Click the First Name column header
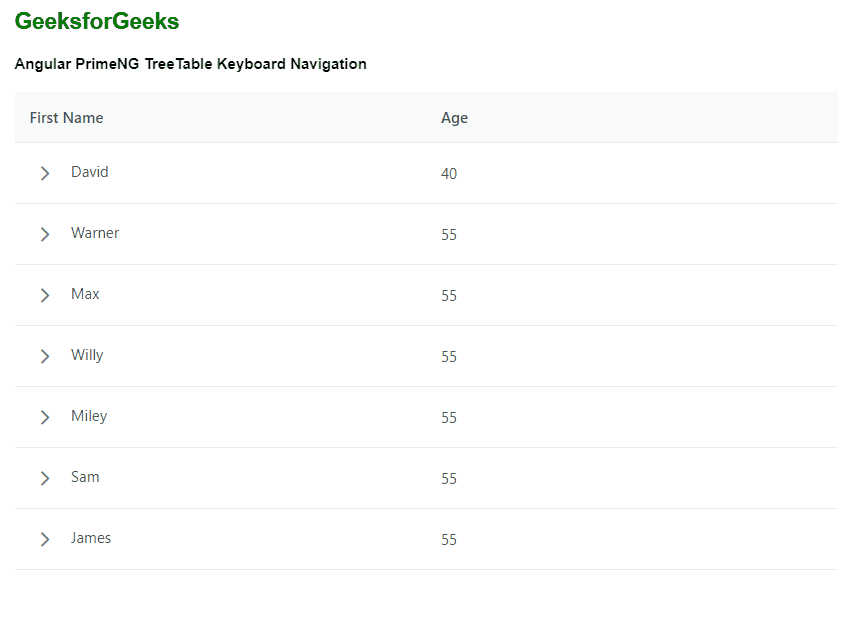 (66, 118)
